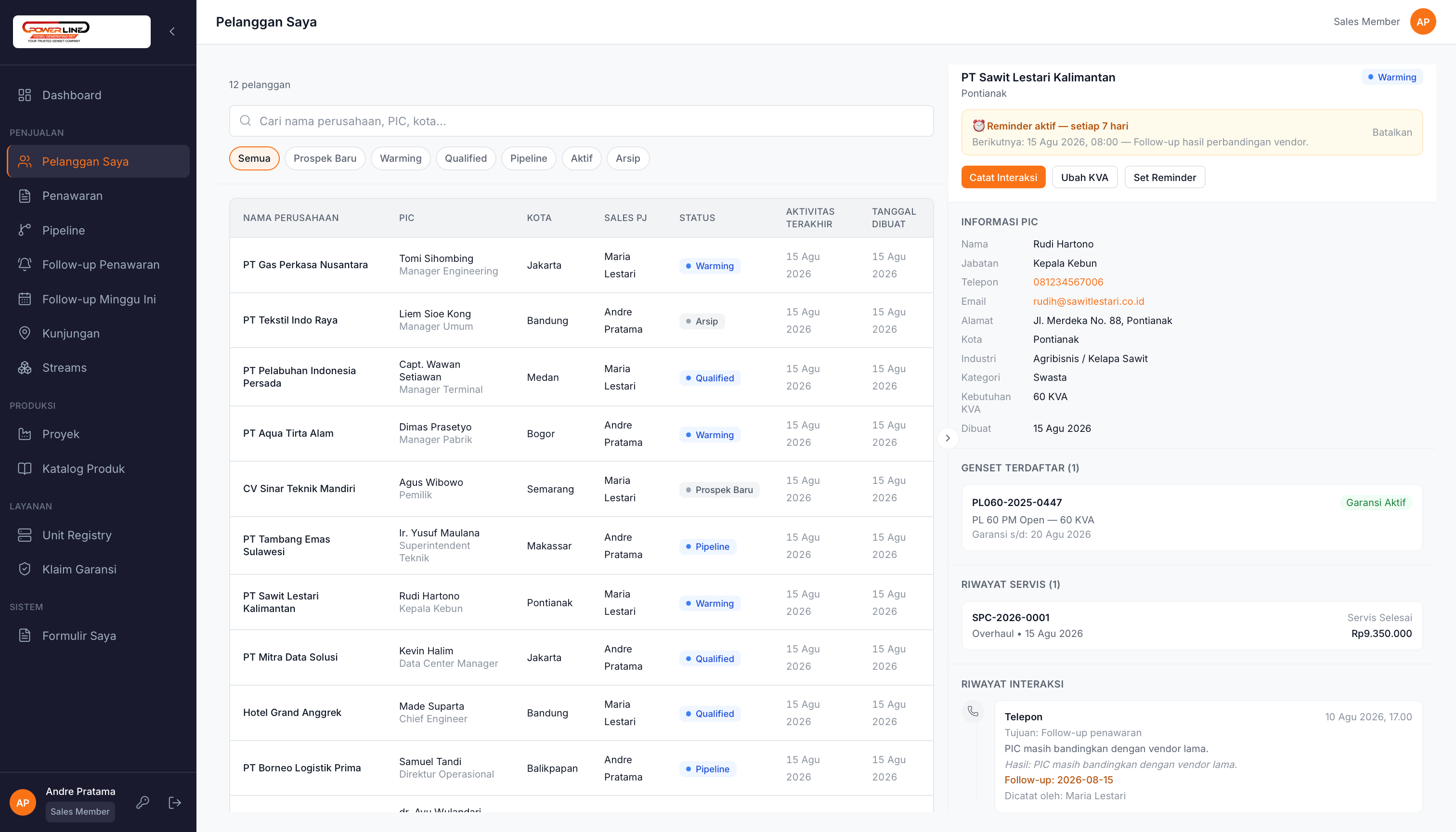The height and width of the screenshot is (832, 1456).
Task: Click the Garansi Aktif badge
Action: point(1376,502)
